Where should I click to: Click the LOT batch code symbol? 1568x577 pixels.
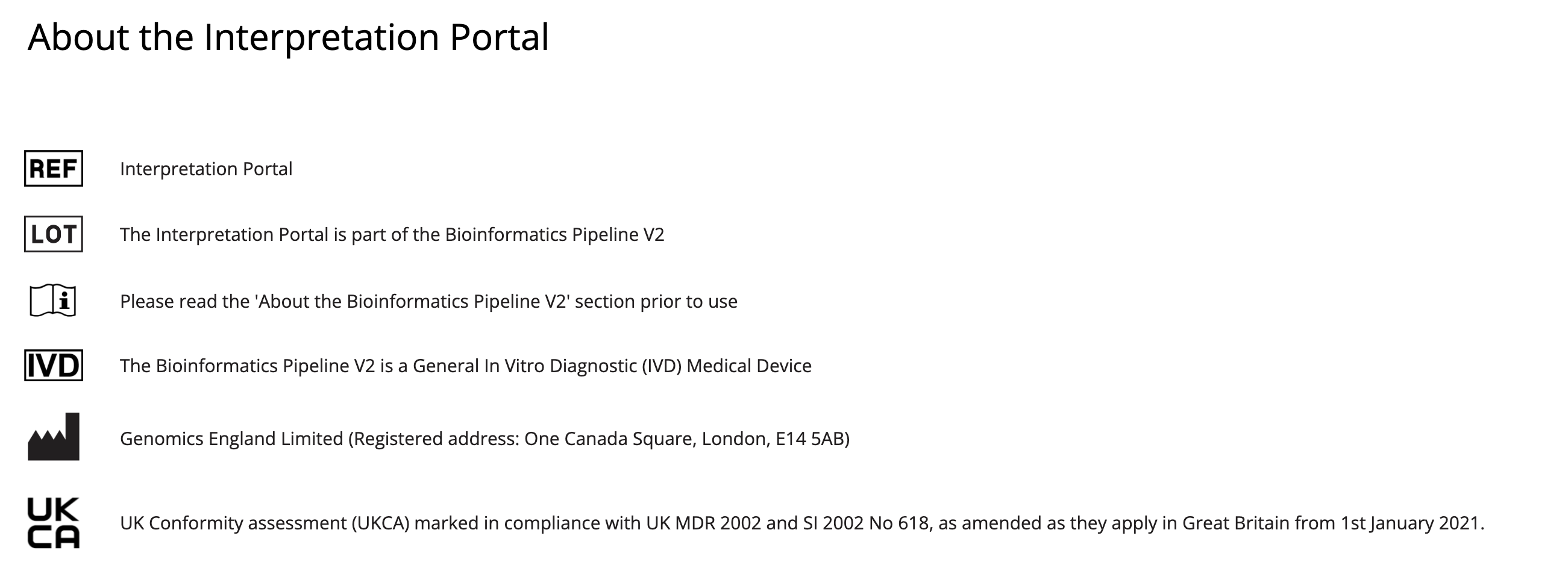point(54,234)
